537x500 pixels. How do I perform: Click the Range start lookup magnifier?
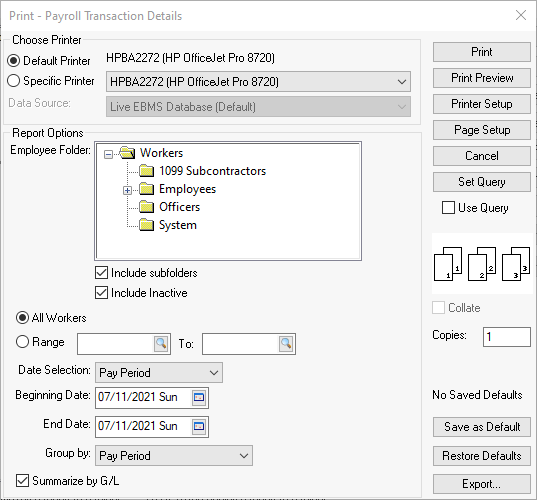point(161,343)
